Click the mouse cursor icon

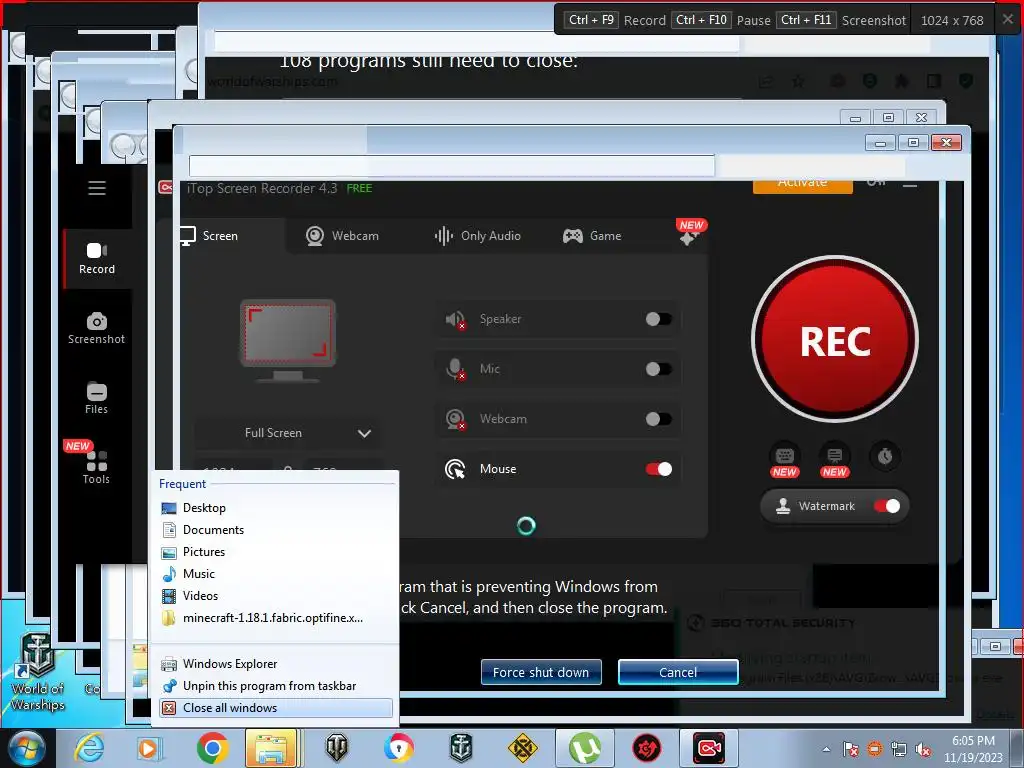tap(455, 469)
